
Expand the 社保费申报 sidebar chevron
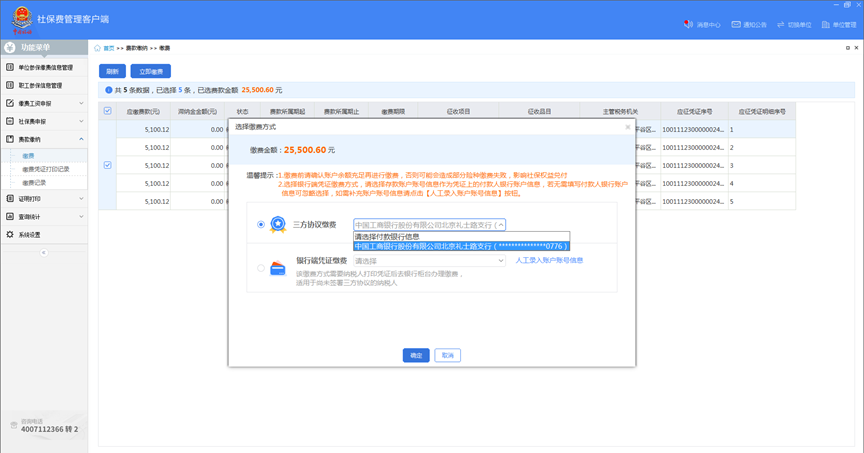(x=81, y=121)
